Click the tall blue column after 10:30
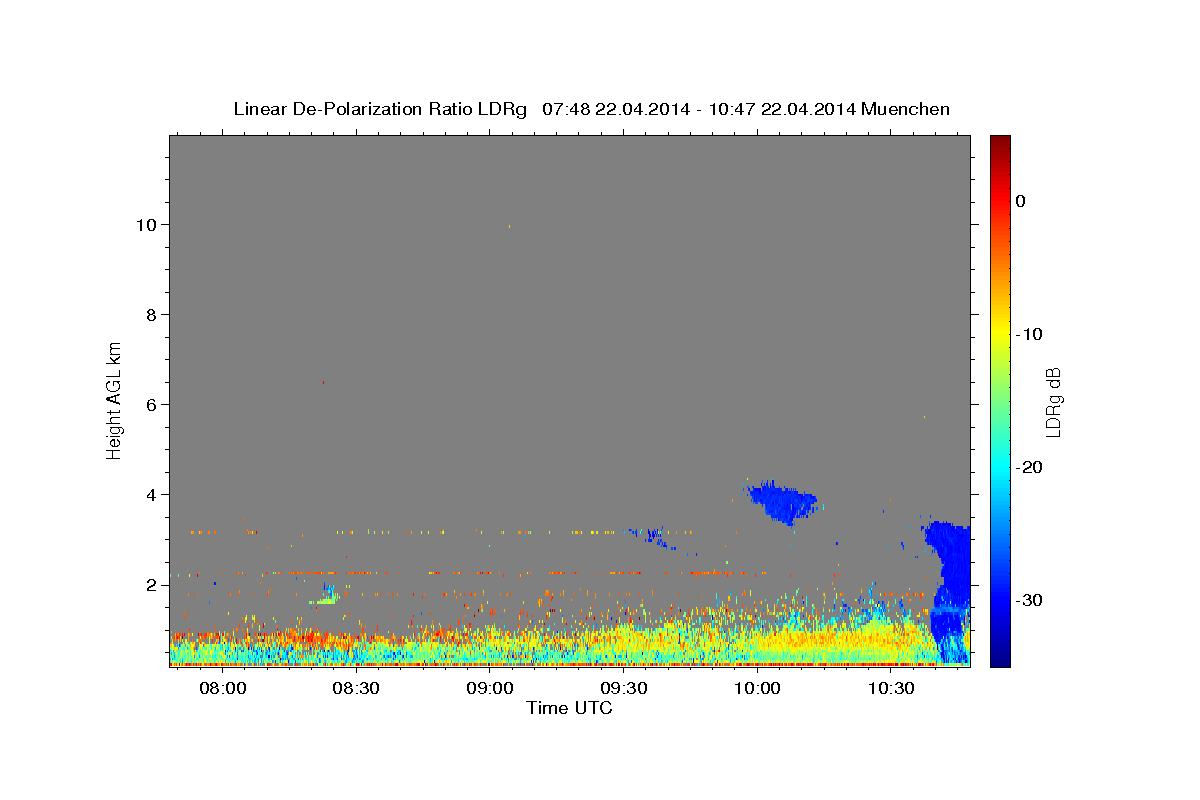The height and width of the screenshot is (800, 1200). point(950,590)
